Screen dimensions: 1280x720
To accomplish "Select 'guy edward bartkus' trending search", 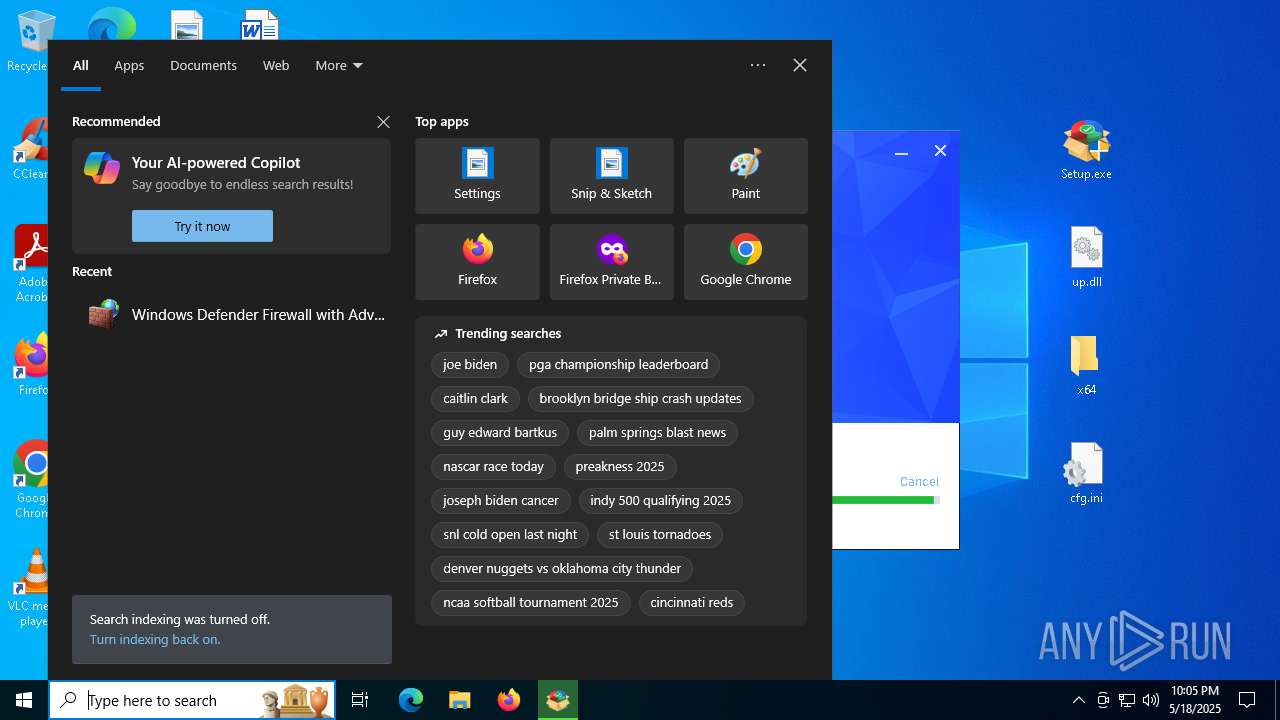I will (x=500, y=433).
